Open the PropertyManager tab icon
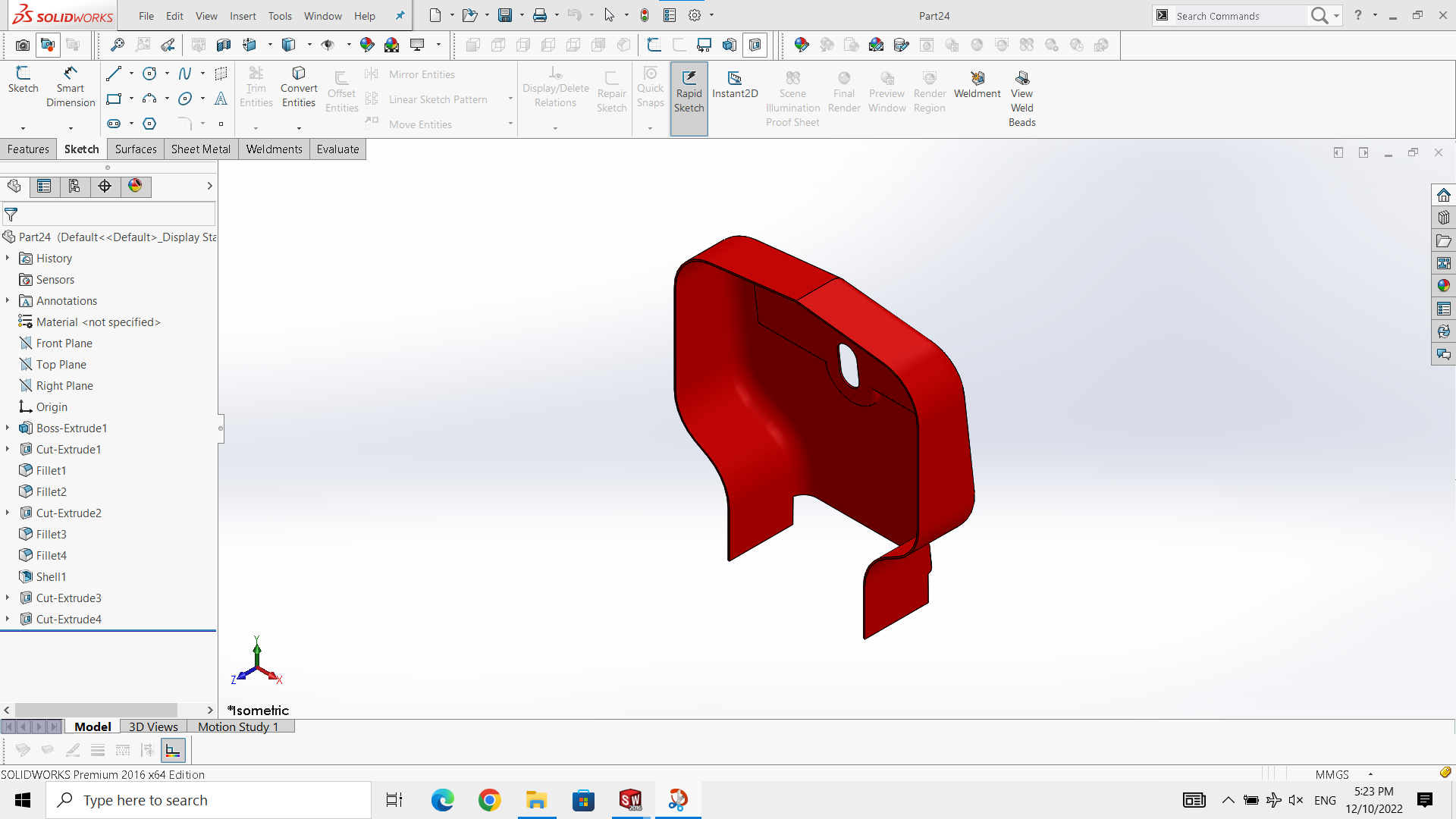This screenshot has height=819, width=1456. [44, 186]
